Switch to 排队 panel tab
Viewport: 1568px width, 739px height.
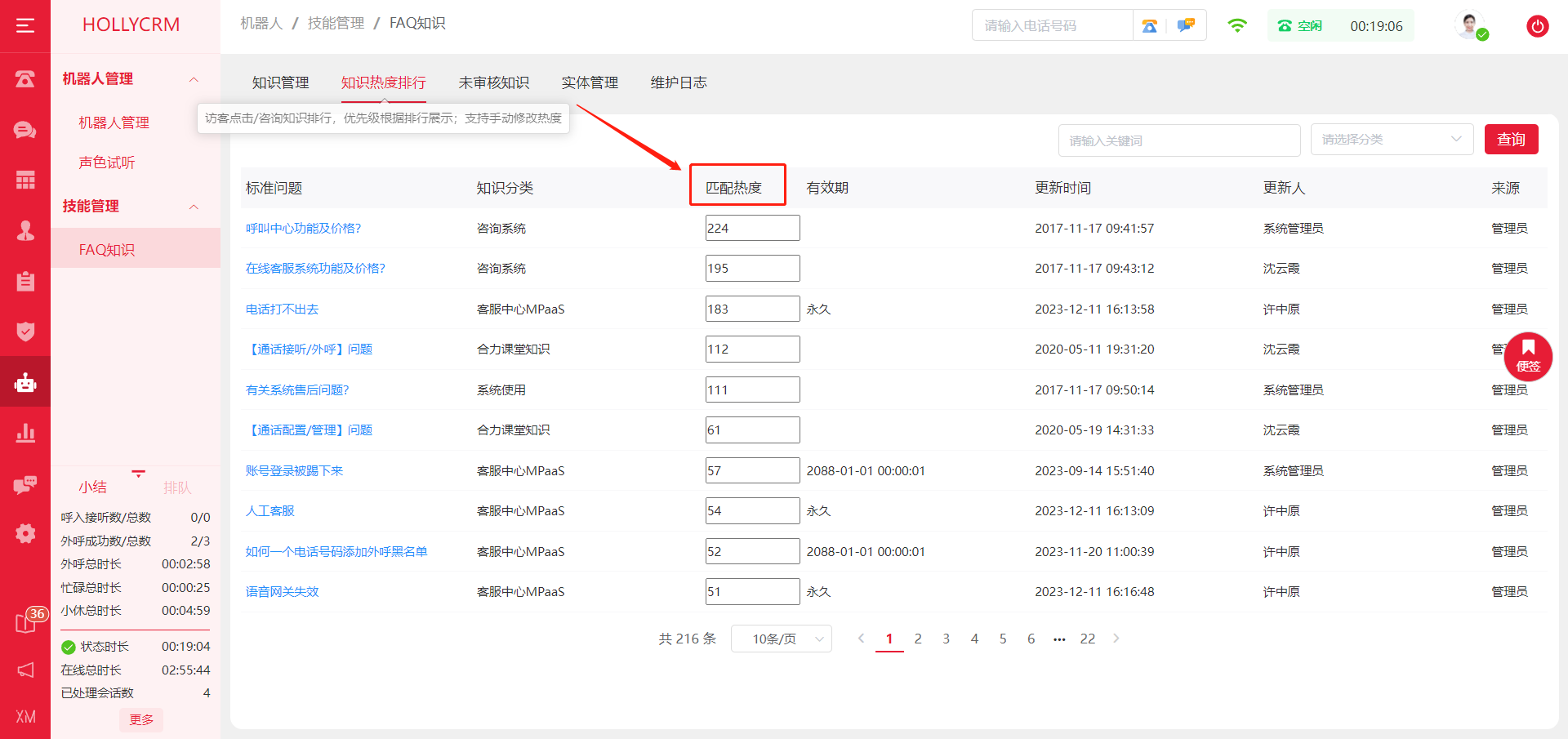176,487
